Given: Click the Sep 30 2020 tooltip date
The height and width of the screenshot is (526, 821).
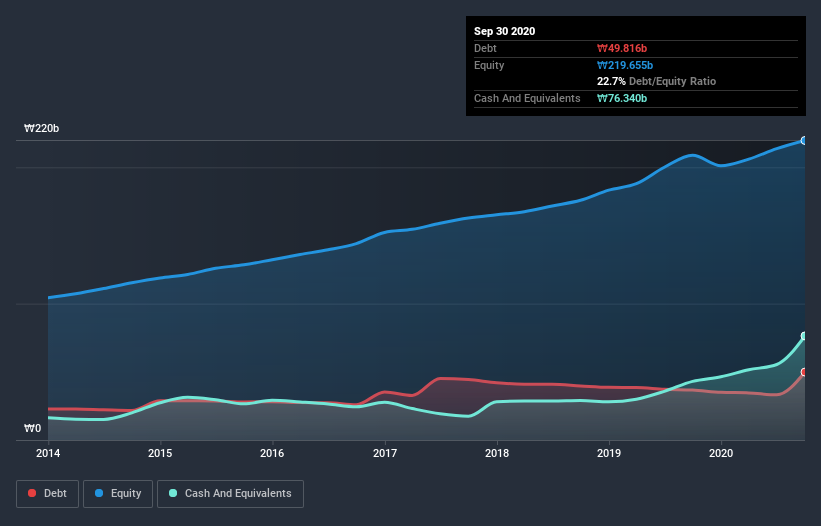Looking at the screenshot, I should coord(504,31).
